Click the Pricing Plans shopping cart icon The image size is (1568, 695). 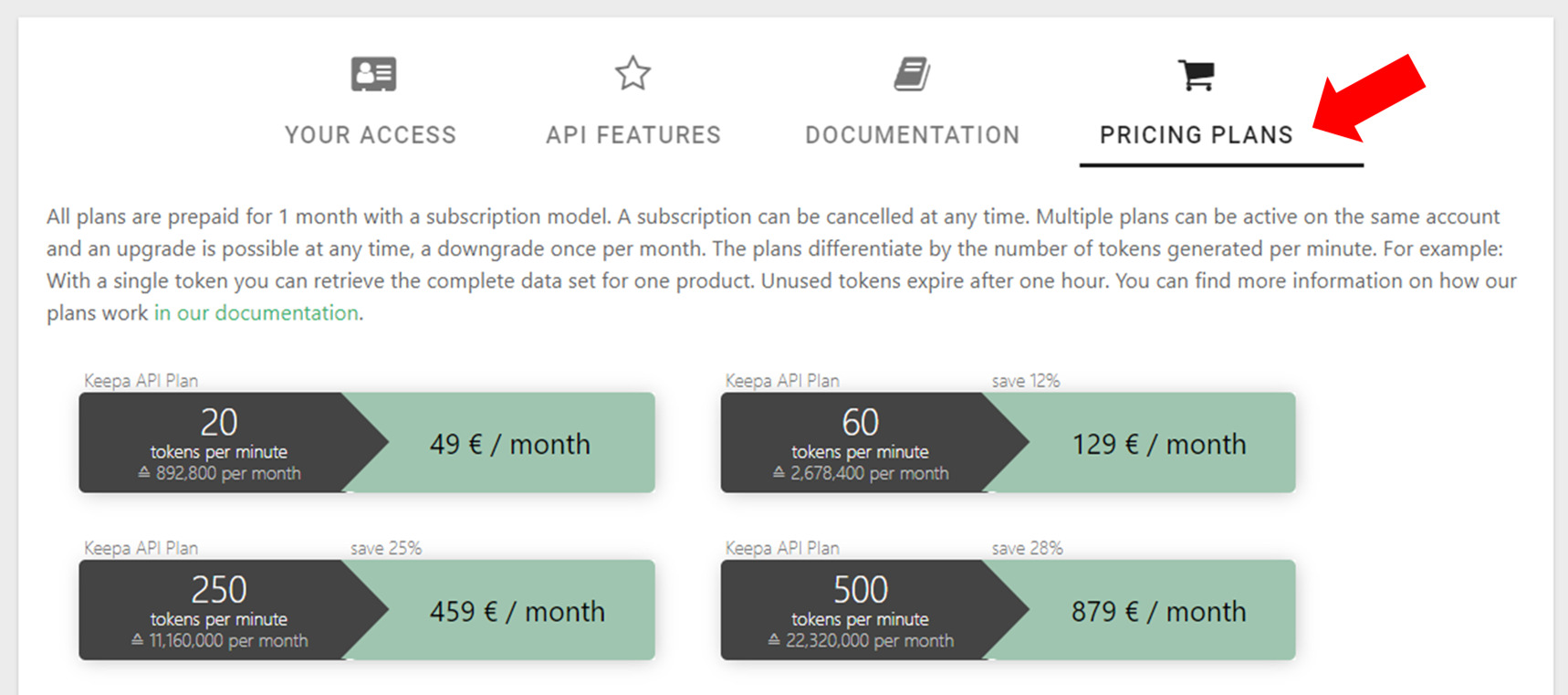1196,74
